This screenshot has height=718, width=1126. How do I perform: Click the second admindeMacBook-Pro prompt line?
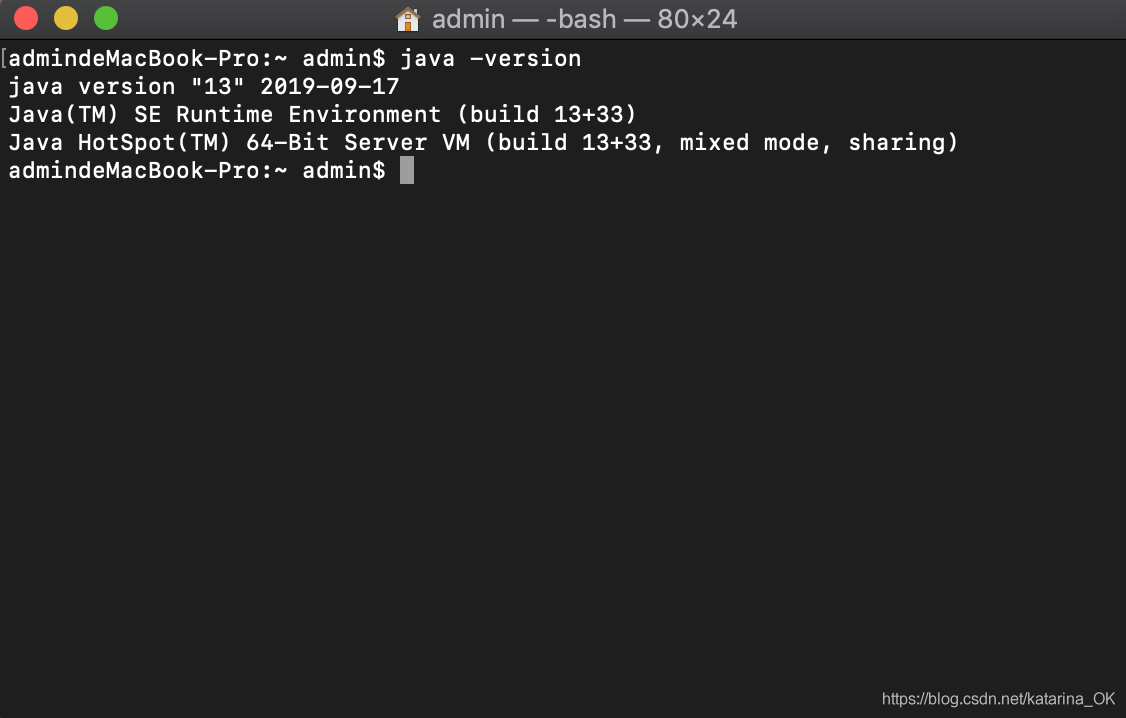pyautogui.click(x=197, y=171)
